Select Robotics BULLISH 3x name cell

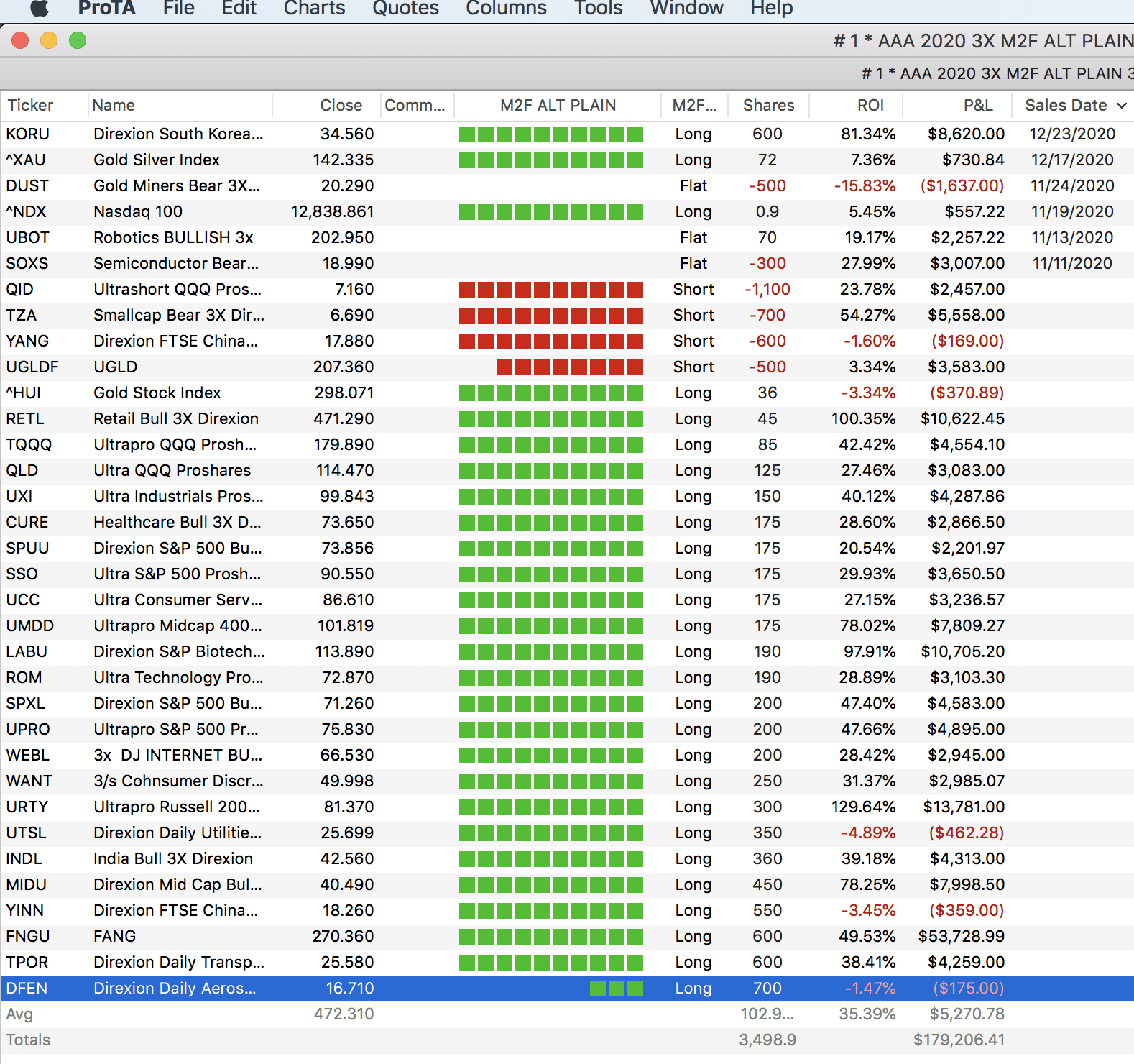pos(173,237)
